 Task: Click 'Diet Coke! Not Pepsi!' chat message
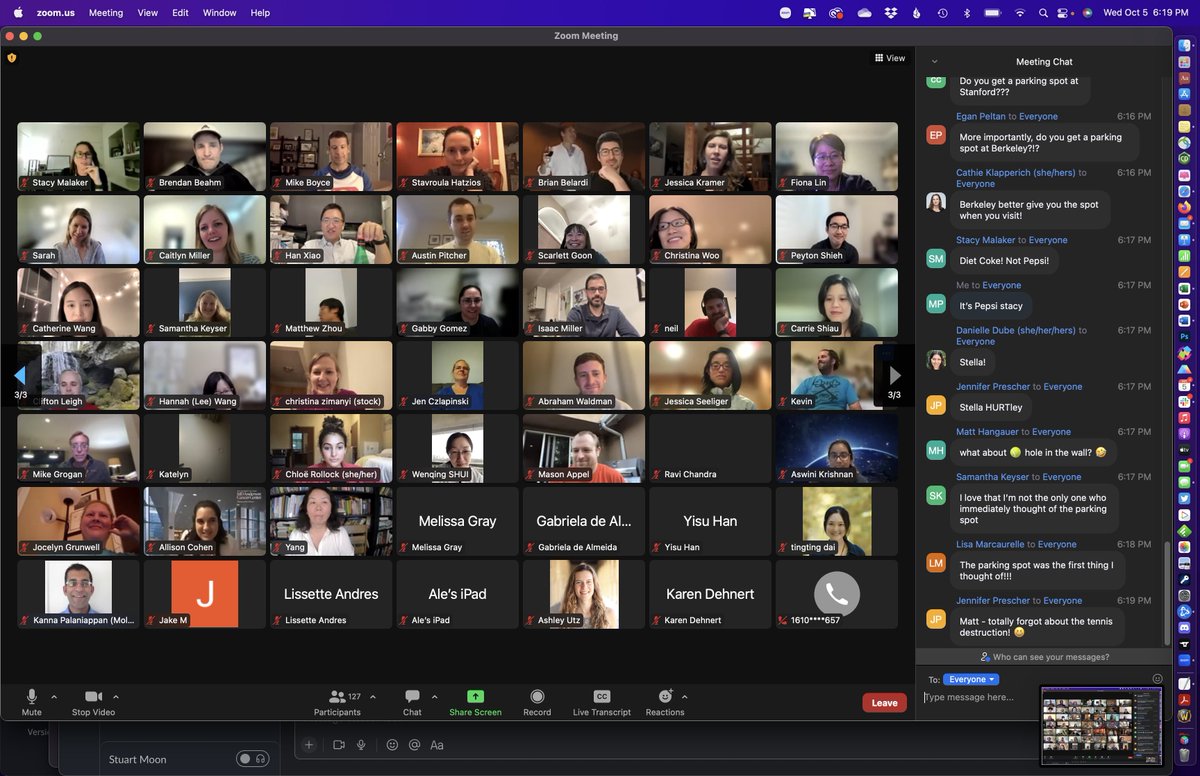(1005, 259)
